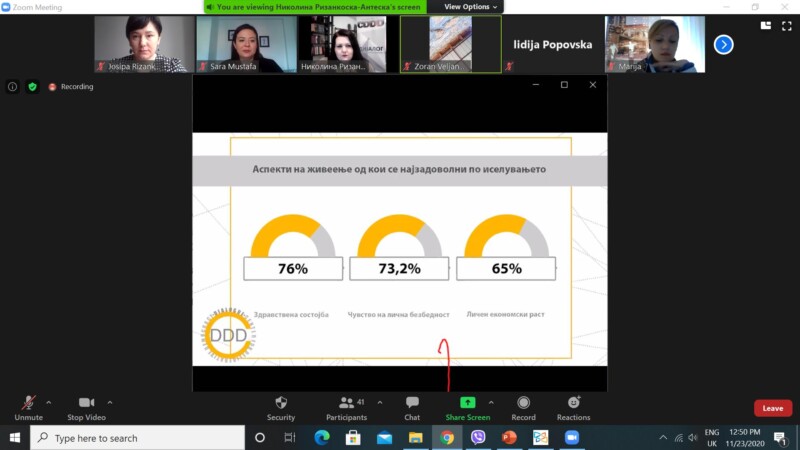Image resolution: width=800 pixels, height=450 pixels.
Task: Select lidija Popovska's participant tile
Action: [x=552, y=44]
